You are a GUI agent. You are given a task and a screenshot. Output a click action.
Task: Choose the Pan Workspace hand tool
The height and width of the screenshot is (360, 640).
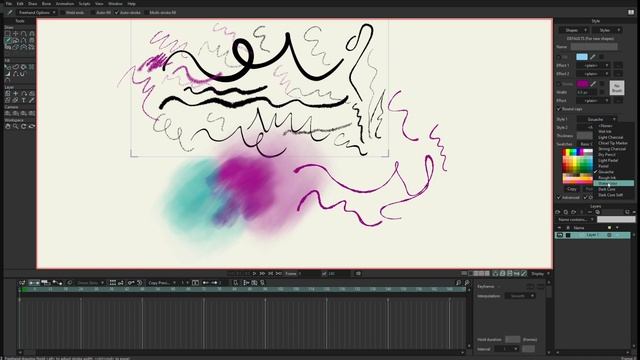(7, 127)
